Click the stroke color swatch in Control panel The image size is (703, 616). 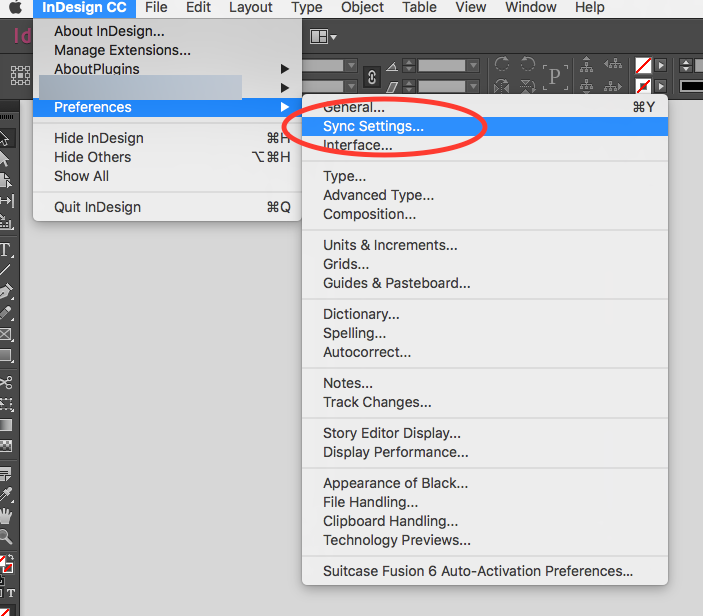[643, 86]
